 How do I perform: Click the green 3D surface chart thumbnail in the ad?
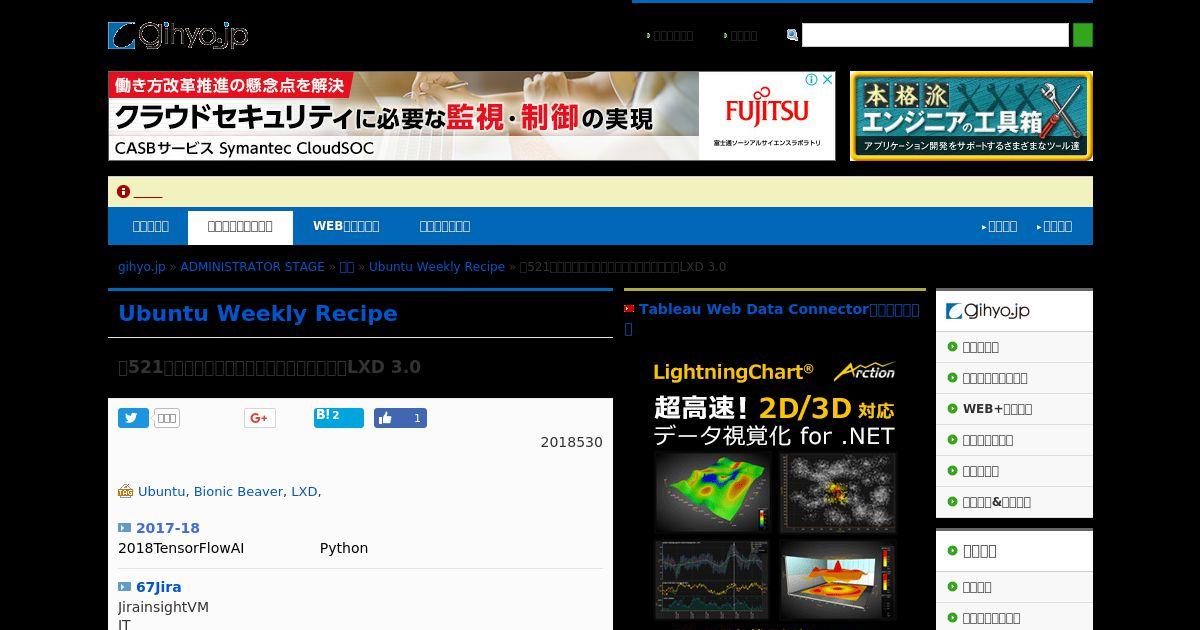point(712,492)
